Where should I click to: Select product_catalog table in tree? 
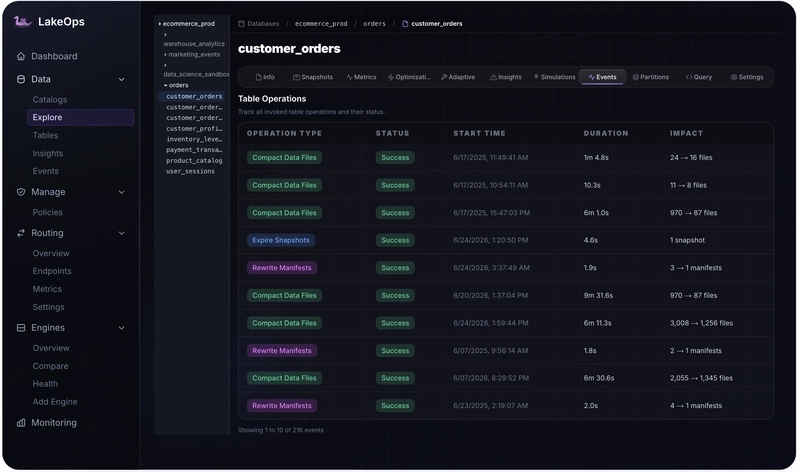194,161
